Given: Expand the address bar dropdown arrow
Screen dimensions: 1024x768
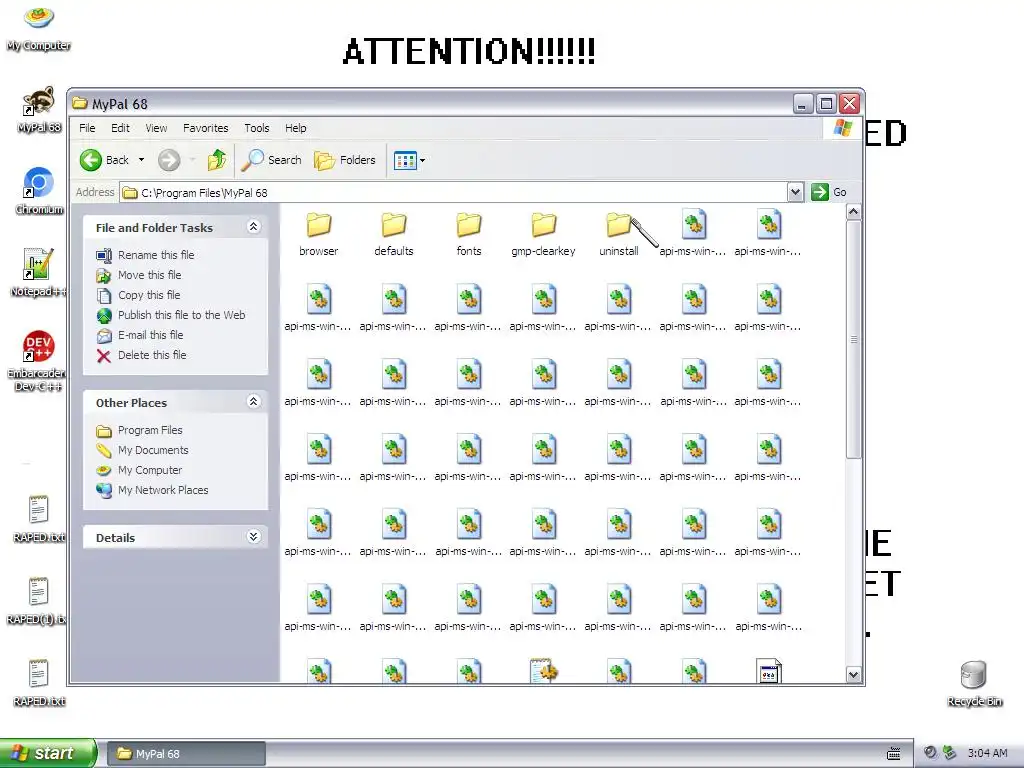Looking at the screenshot, I should pos(795,193).
